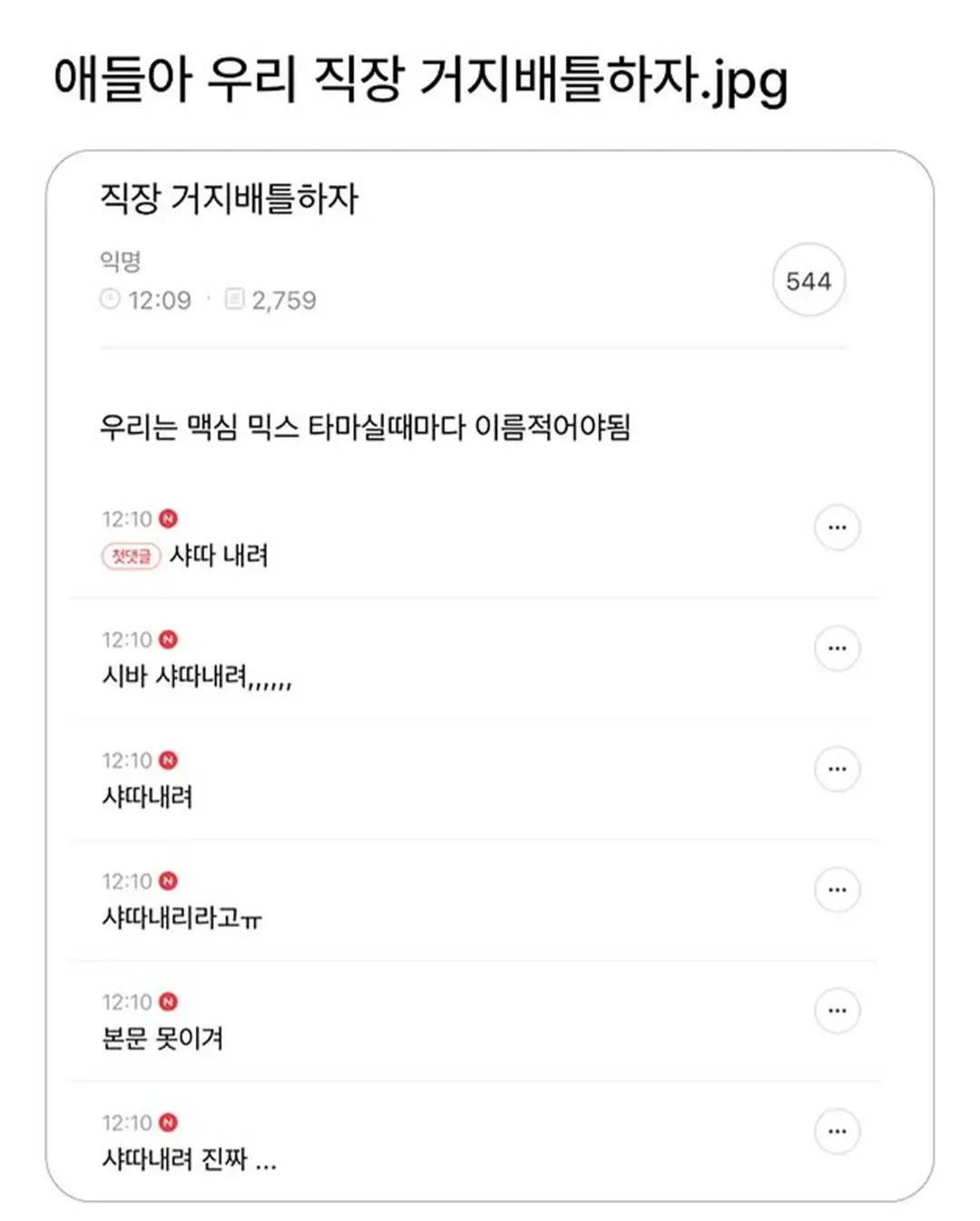
Task: Click the red N badge above '샤따내리라고ㅠ'
Action: (x=168, y=881)
